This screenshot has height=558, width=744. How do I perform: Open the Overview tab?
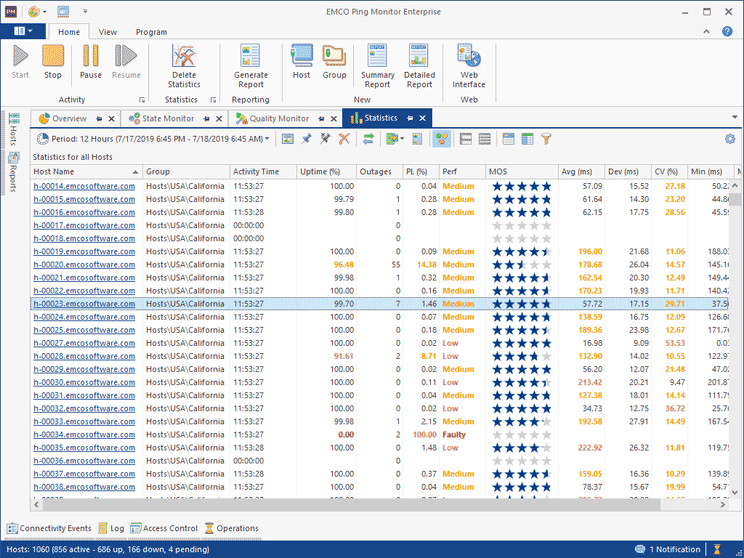pos(69,119)
